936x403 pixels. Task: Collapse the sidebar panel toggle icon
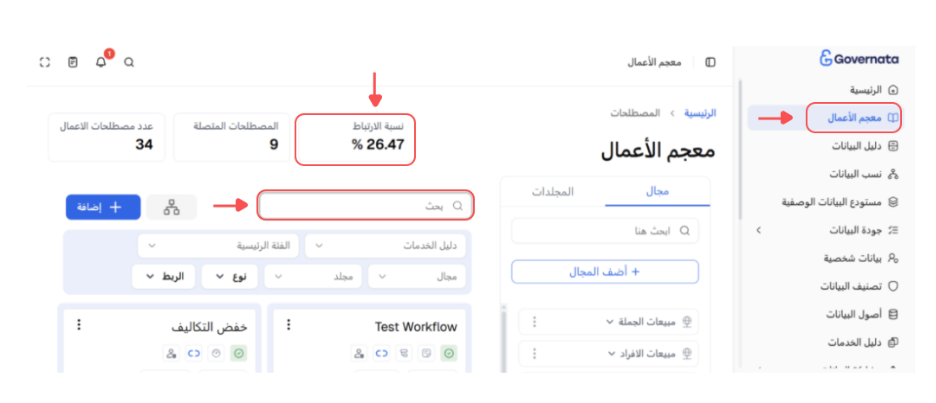[x=710, y=62]
